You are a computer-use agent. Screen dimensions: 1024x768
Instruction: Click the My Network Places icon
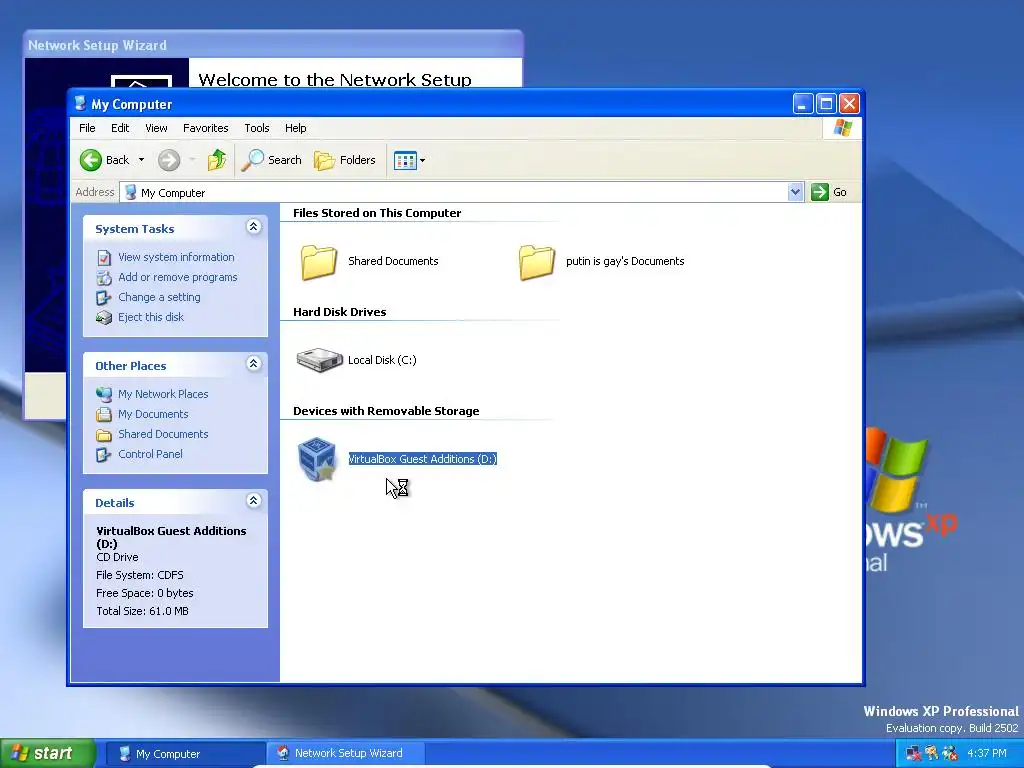(x=104, y=394)
